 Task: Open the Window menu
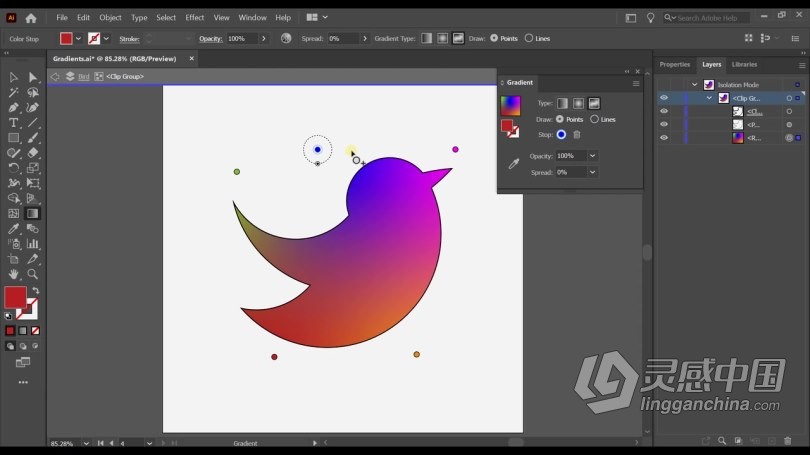253,18
